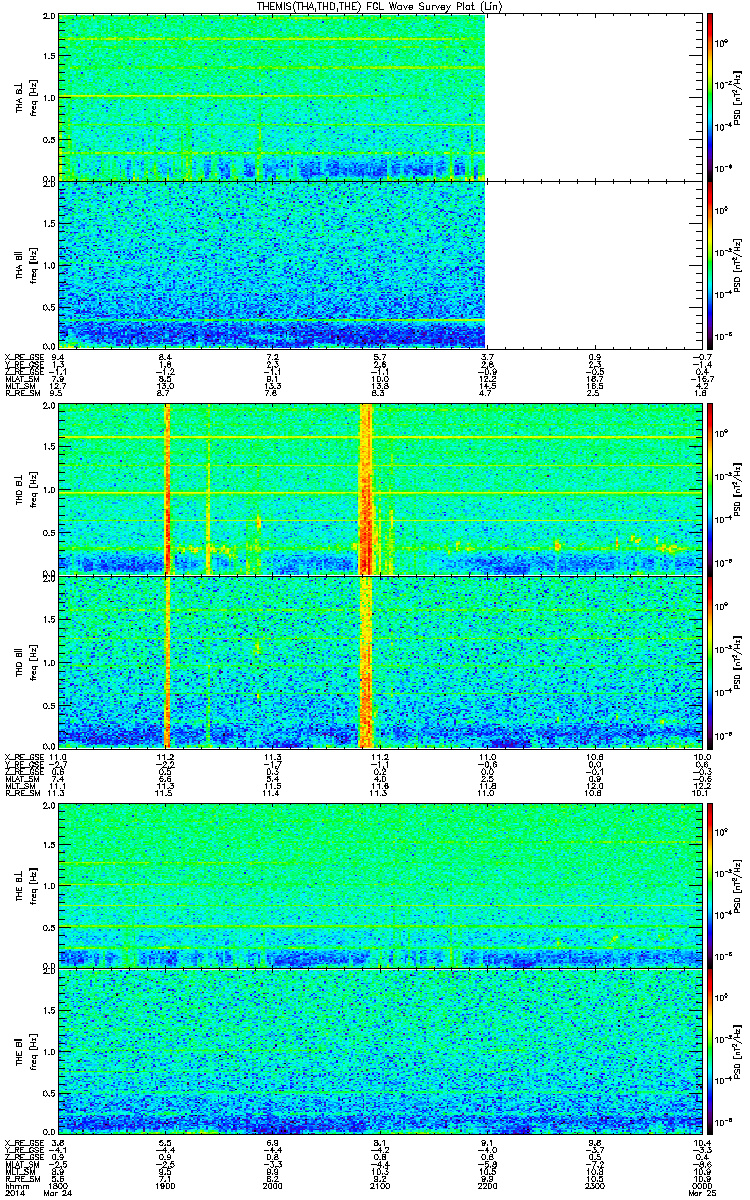Click the X_RE_GSE row label under THD panels
750x1200 pixels.
coord(22,756)
